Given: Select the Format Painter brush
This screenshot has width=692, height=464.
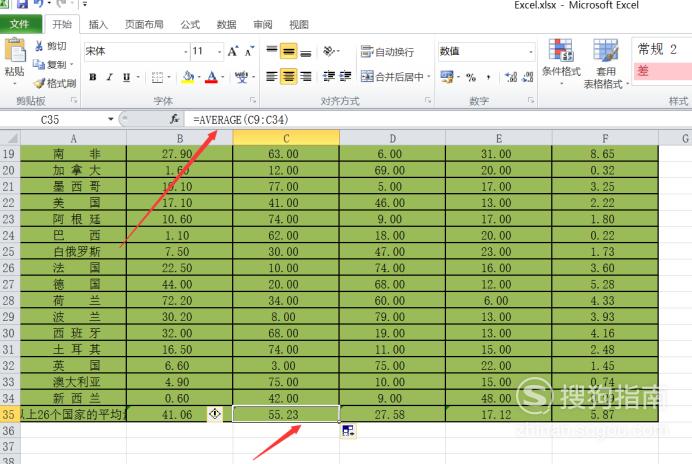Looking at the screenshot, I should tap(55, 83).
